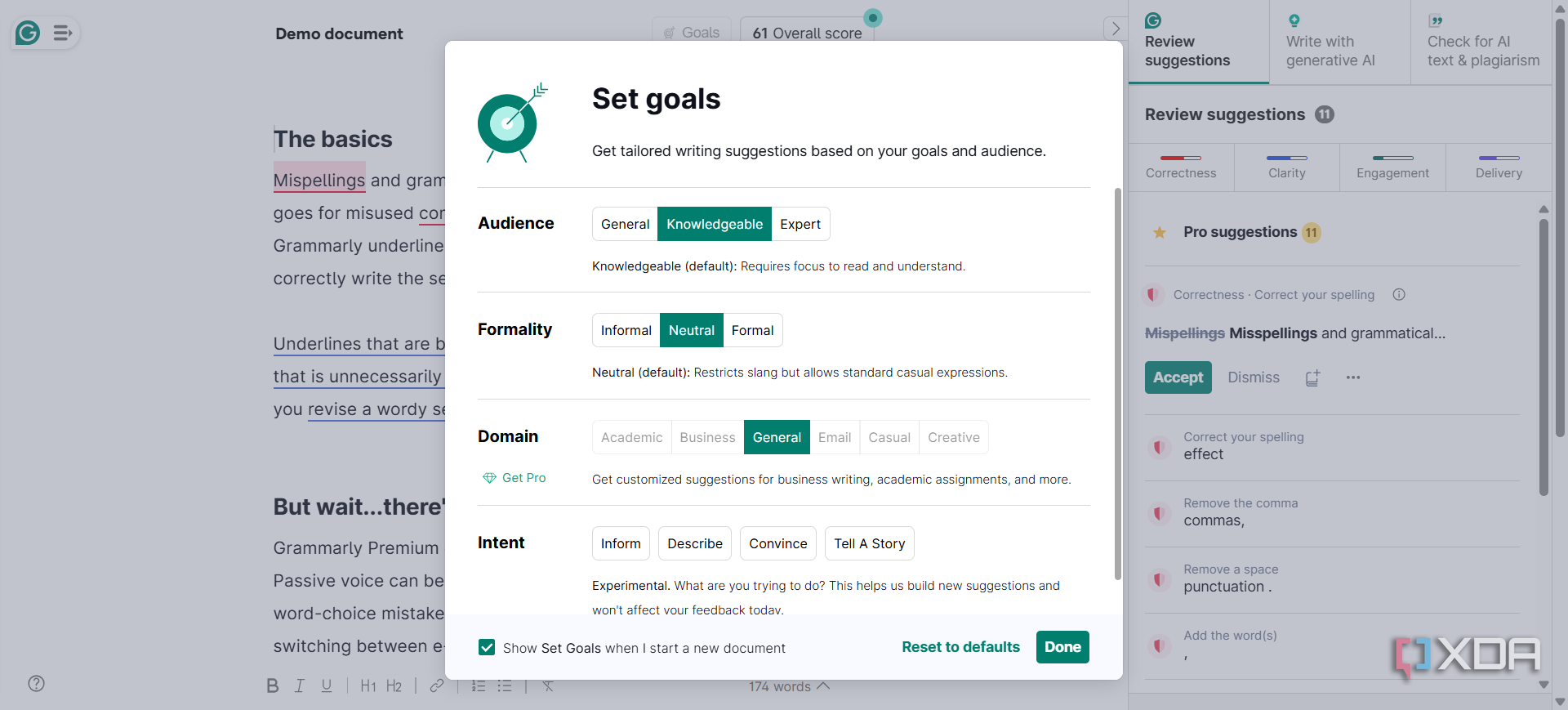Screen dimensions: 1568x710
Task: Set Formality to Informal
Action: (626, 330)
